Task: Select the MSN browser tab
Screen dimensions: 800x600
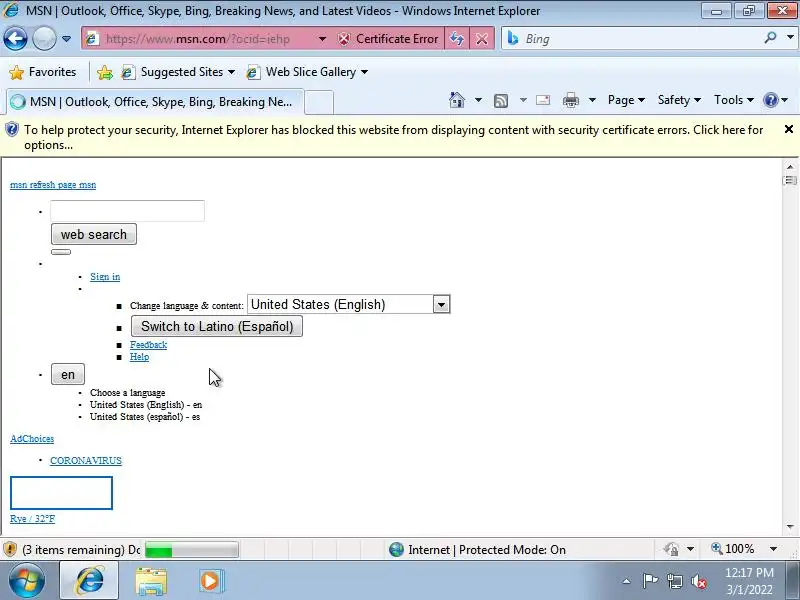Action: click(156, 102)
